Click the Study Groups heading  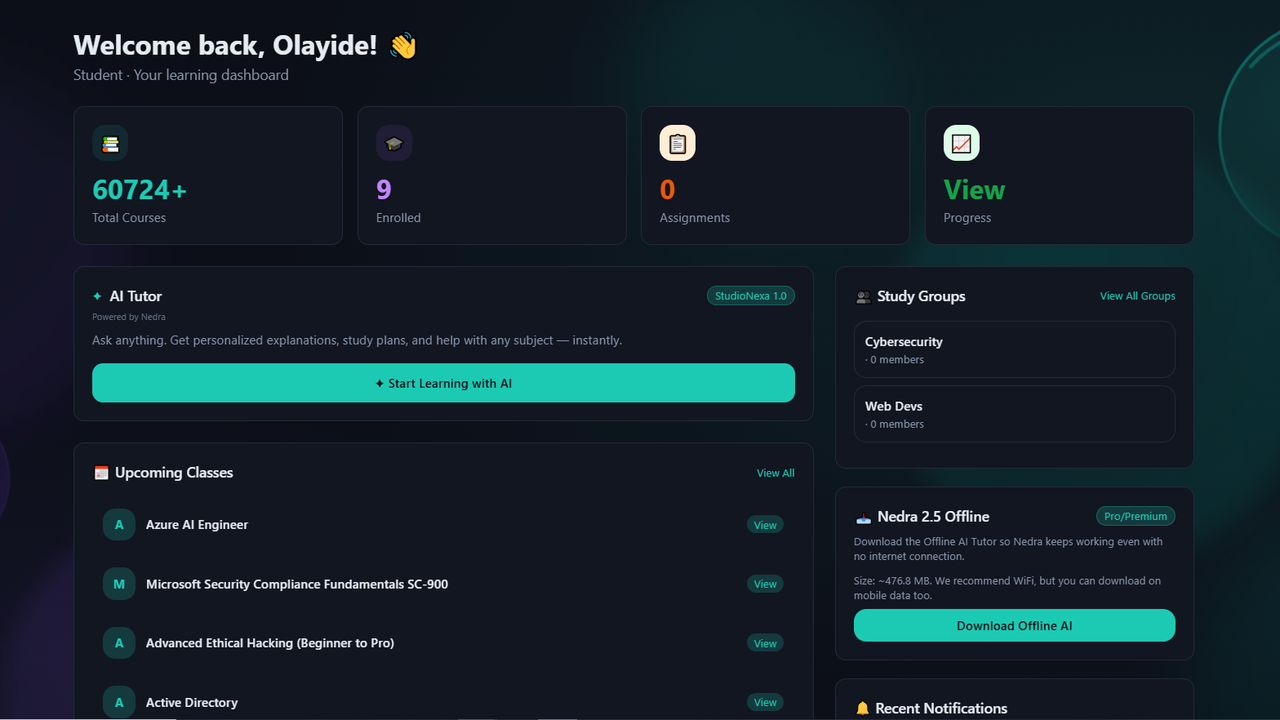point(921,296)
